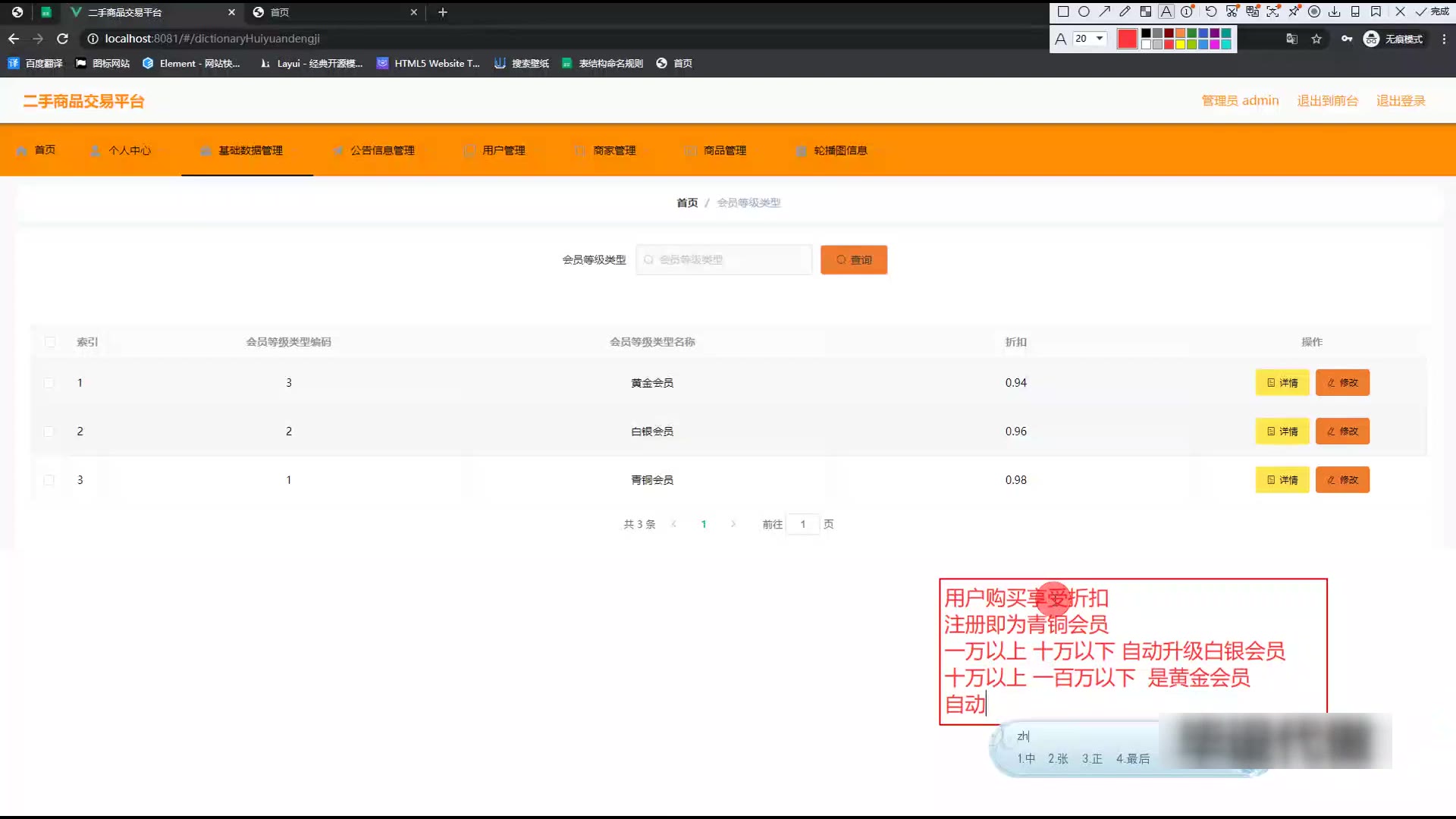This screenshot has width=1456, height=819.
Task: Open the font size 20 dropdown
Action: [x=1100, y=39]
